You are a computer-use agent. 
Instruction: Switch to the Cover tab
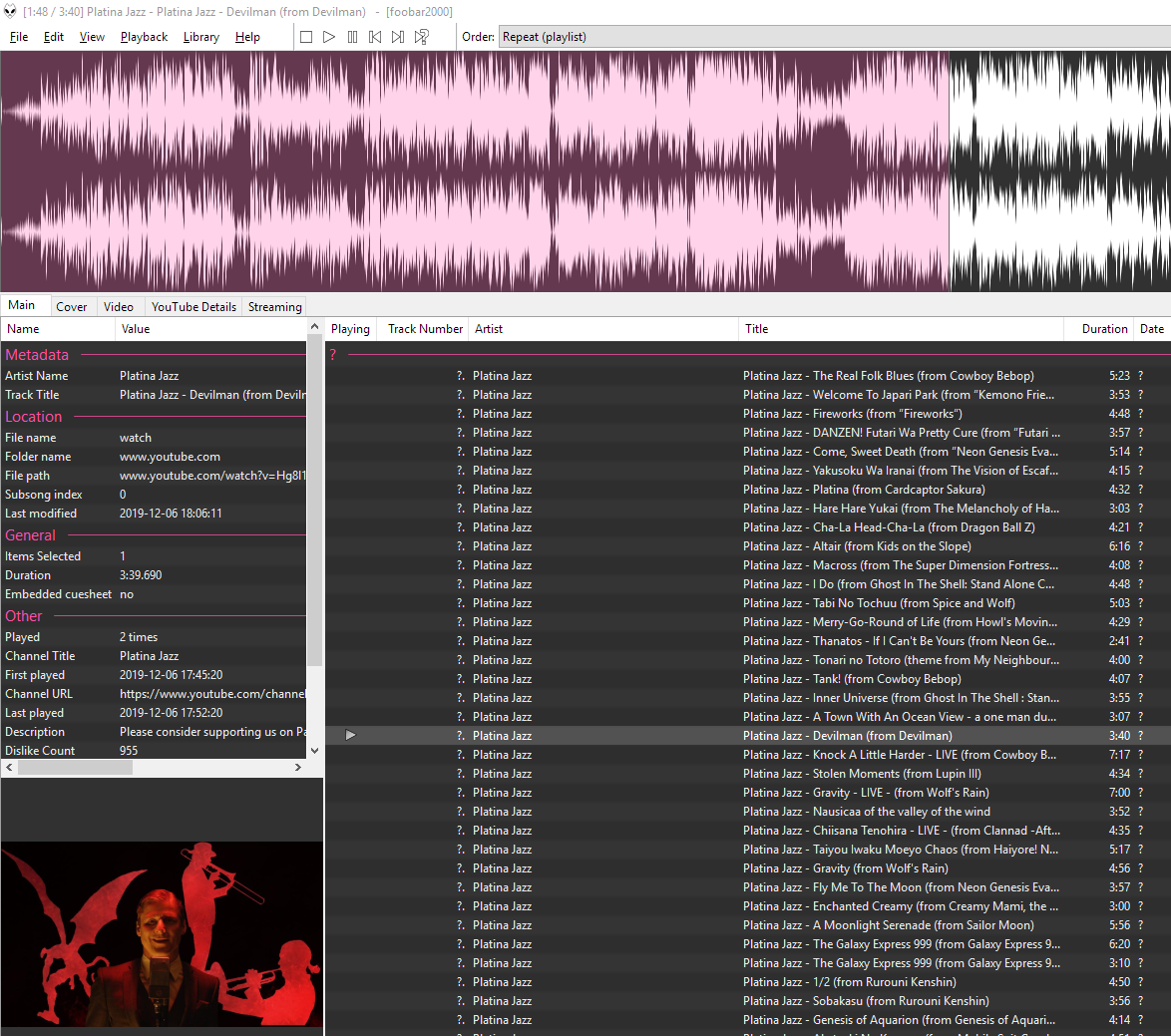tap(72, 307)
